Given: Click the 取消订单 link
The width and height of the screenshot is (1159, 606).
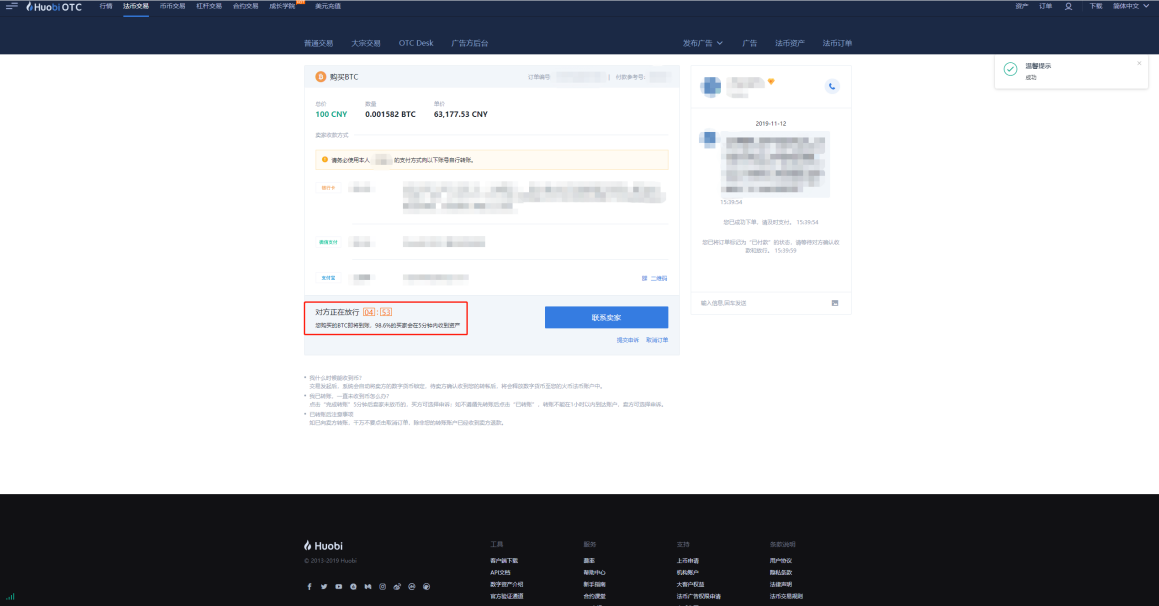Looking at the screenshot, I should click(657, 340).
